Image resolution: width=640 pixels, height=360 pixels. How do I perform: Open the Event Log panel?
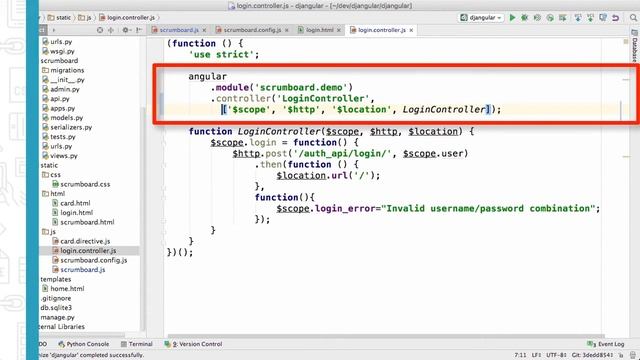[606, 344]
